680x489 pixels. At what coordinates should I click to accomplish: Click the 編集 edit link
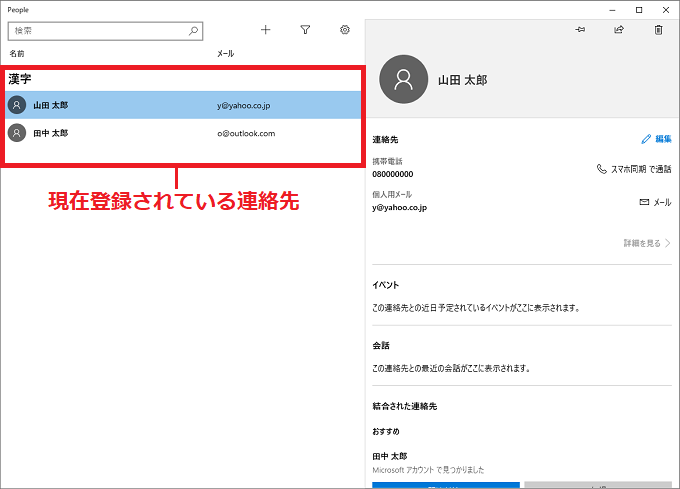coord(663,139)
